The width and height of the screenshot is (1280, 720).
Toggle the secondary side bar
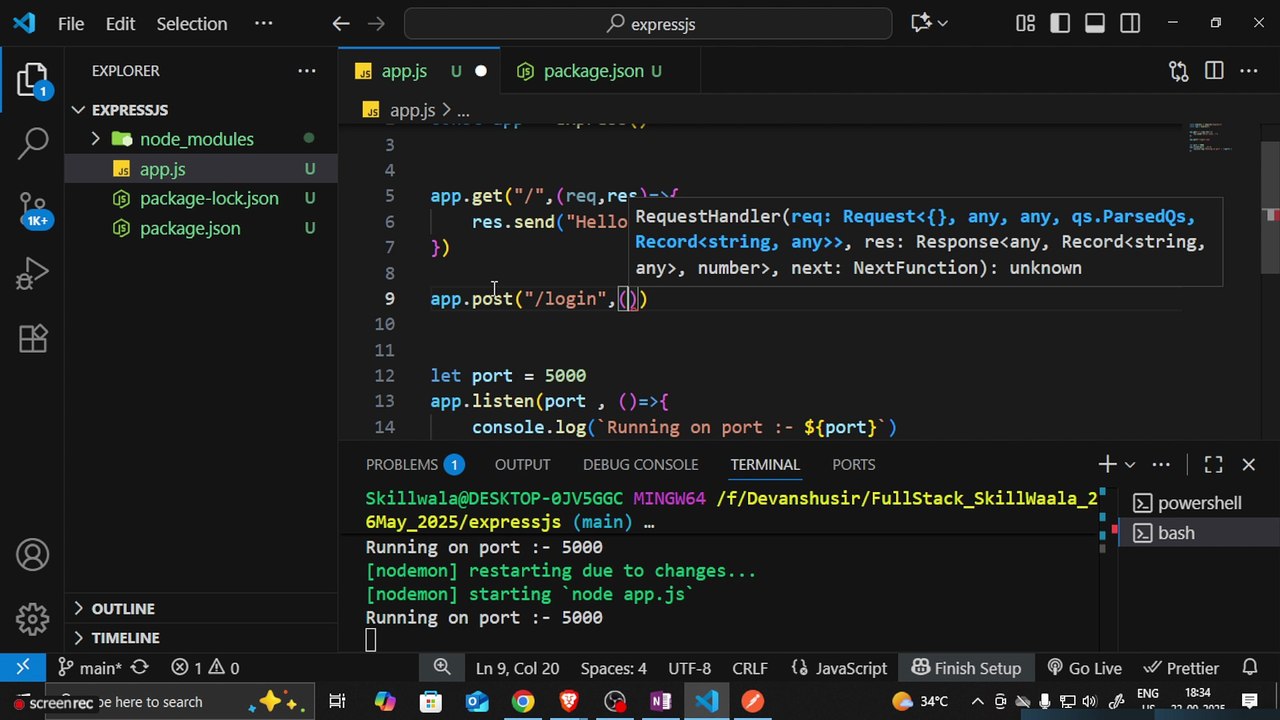tap(1130, 23)
